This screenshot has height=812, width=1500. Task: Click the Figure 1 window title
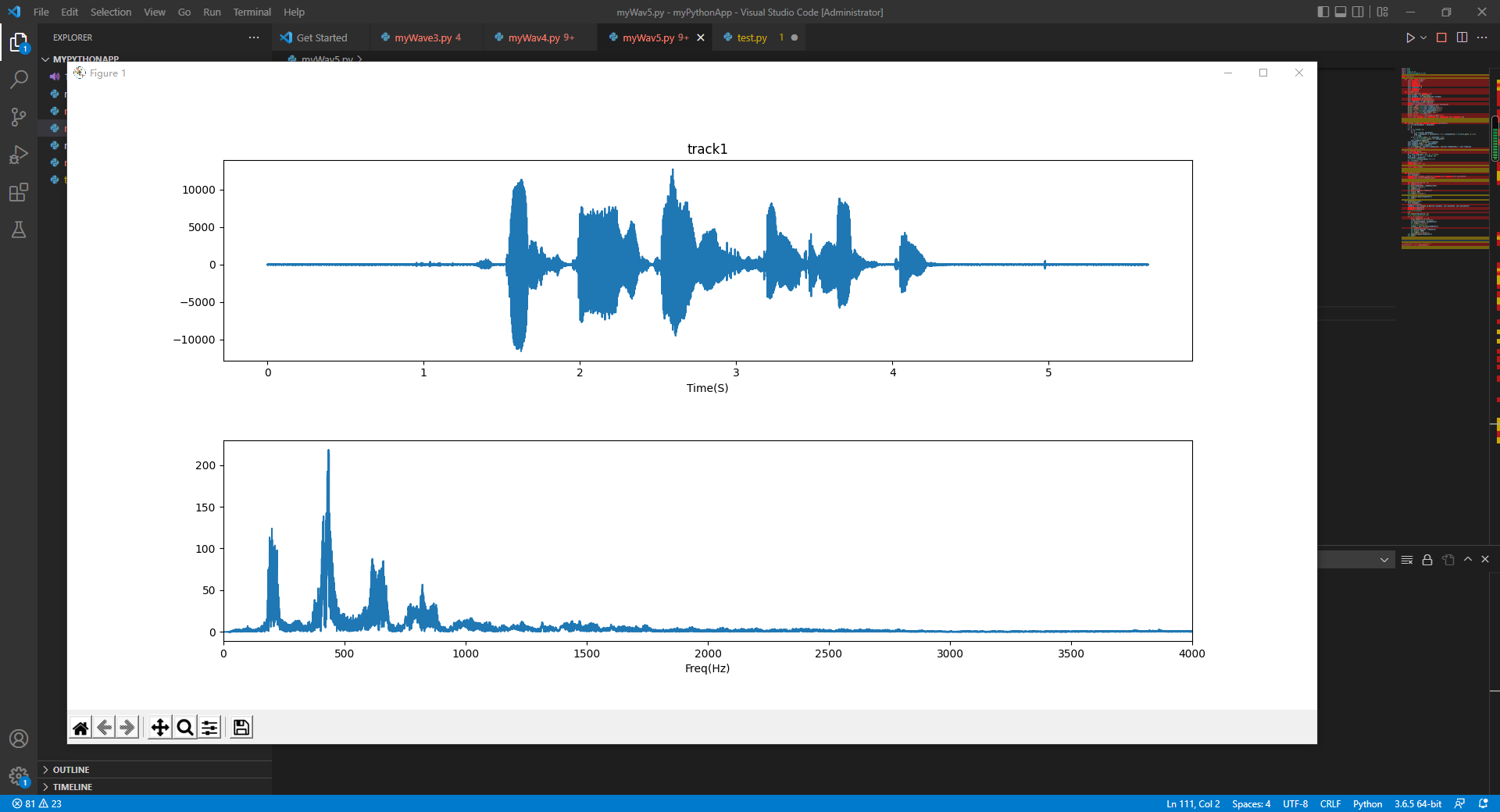107,73
